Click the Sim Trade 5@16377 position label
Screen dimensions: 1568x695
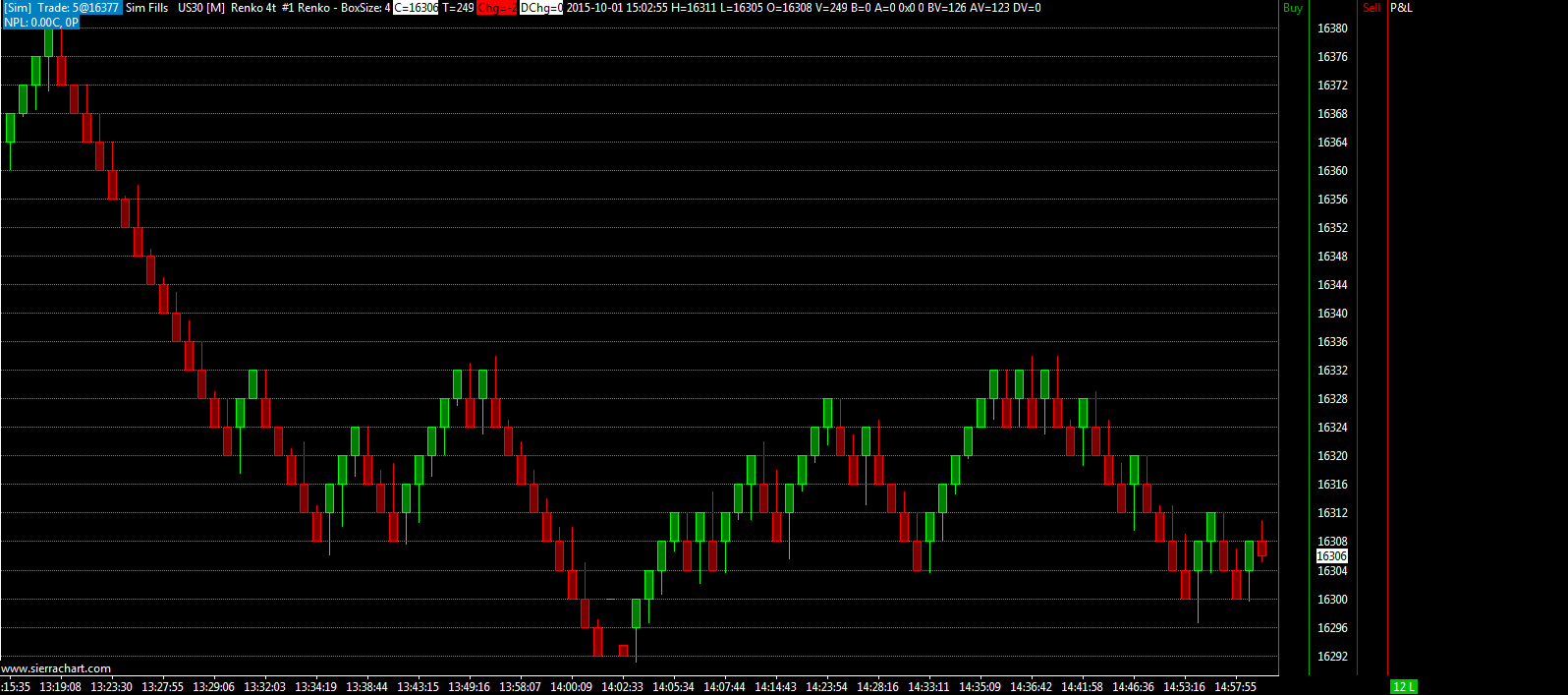coord(62,8)
